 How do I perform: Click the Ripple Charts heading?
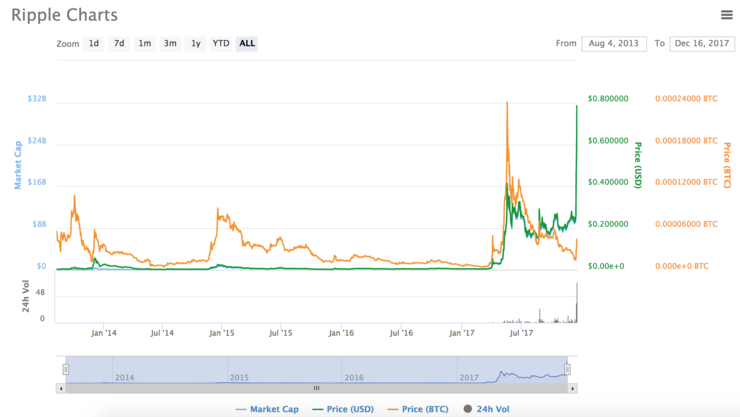click(65, 15)
